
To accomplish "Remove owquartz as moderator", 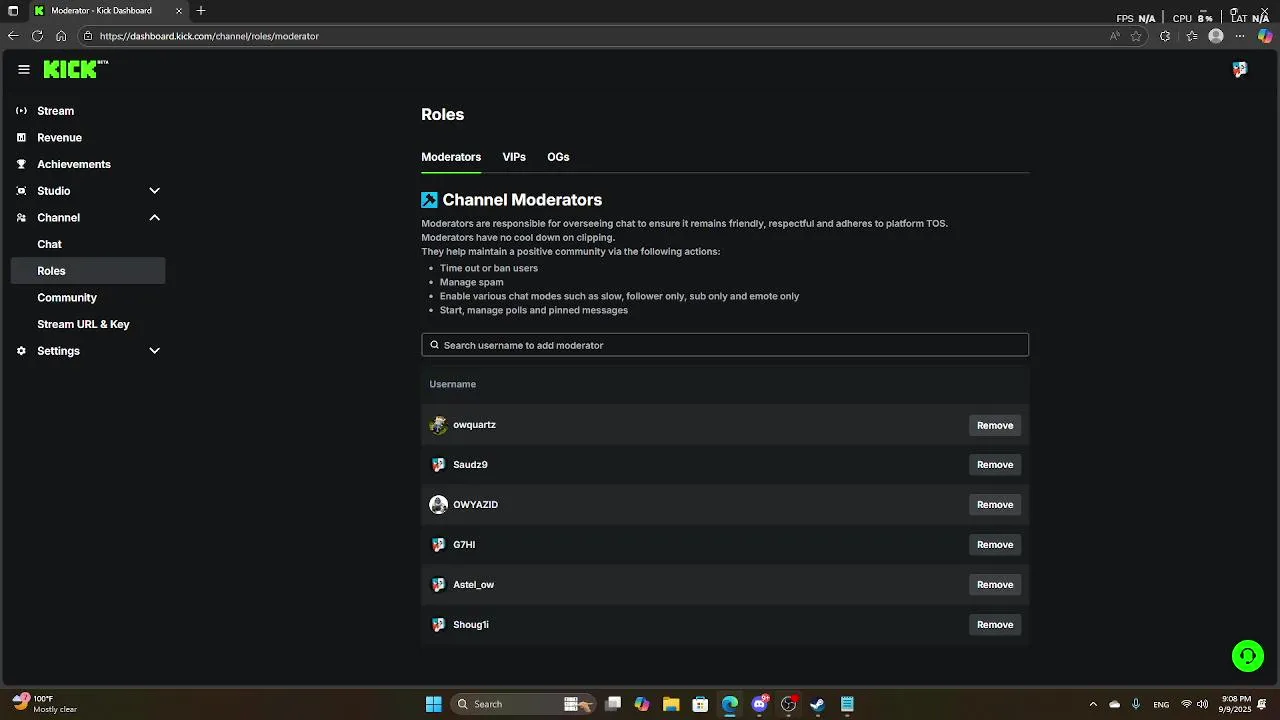I will (x=995, y=425).
